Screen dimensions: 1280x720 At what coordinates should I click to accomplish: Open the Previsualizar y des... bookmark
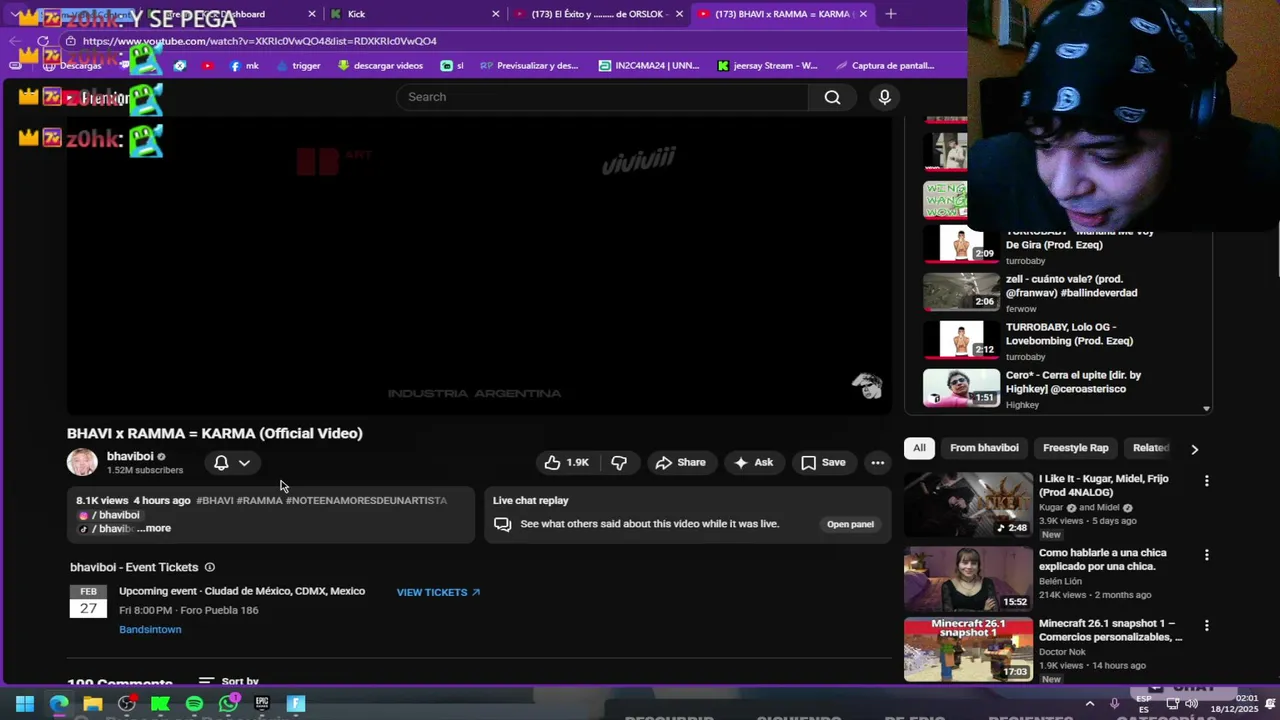[x=529, y=66]
